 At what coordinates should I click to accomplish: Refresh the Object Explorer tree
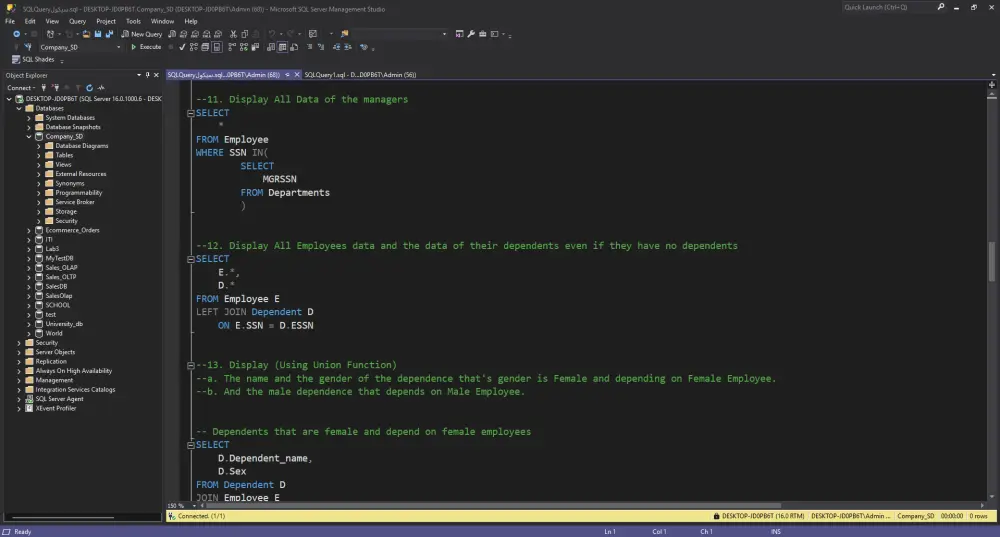tap(89, 87)
